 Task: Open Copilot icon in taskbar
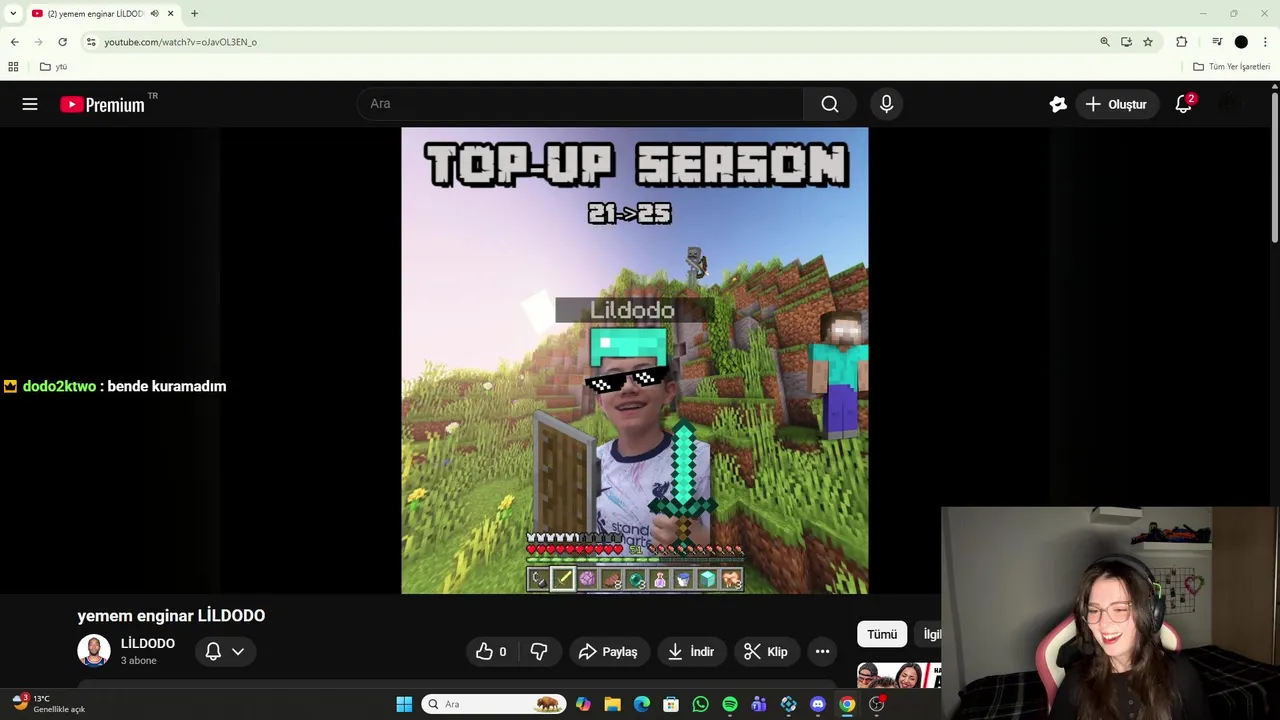tap(583, 704)
